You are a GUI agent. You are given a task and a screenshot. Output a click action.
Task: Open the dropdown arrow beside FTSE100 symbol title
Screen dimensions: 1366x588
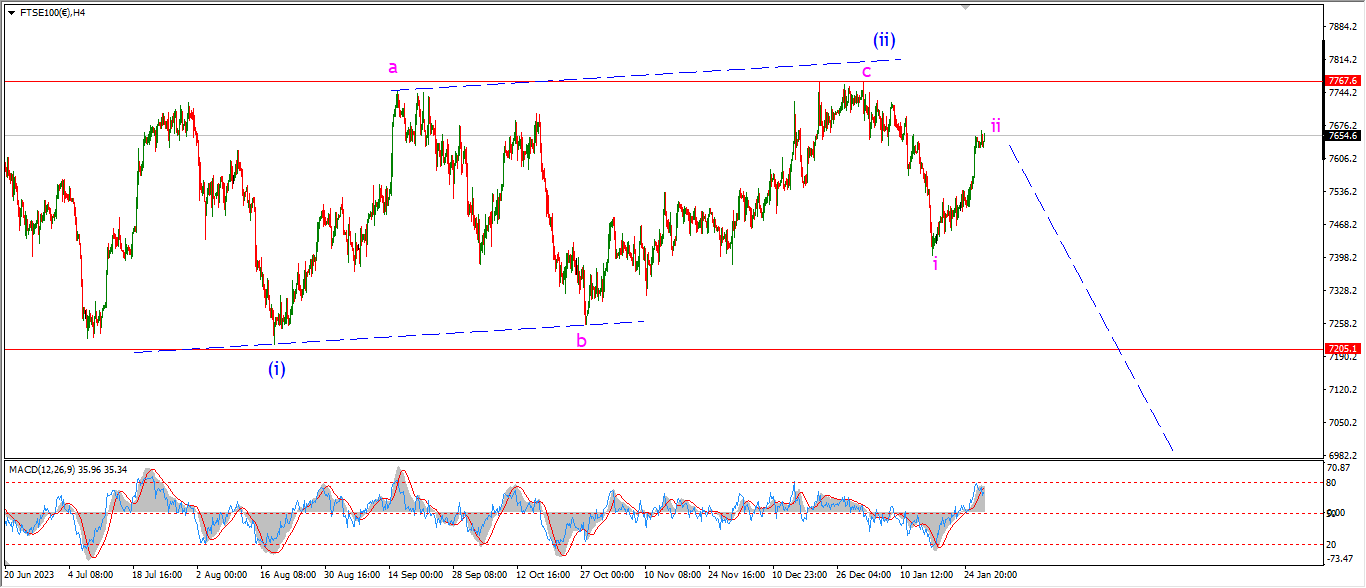click(11, 12)
